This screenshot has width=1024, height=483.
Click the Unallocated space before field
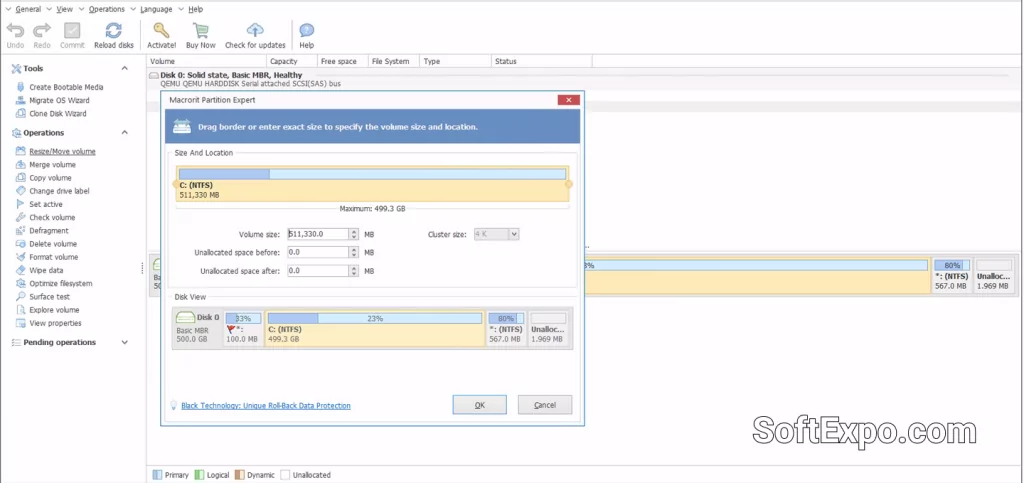tap(318, 252)
